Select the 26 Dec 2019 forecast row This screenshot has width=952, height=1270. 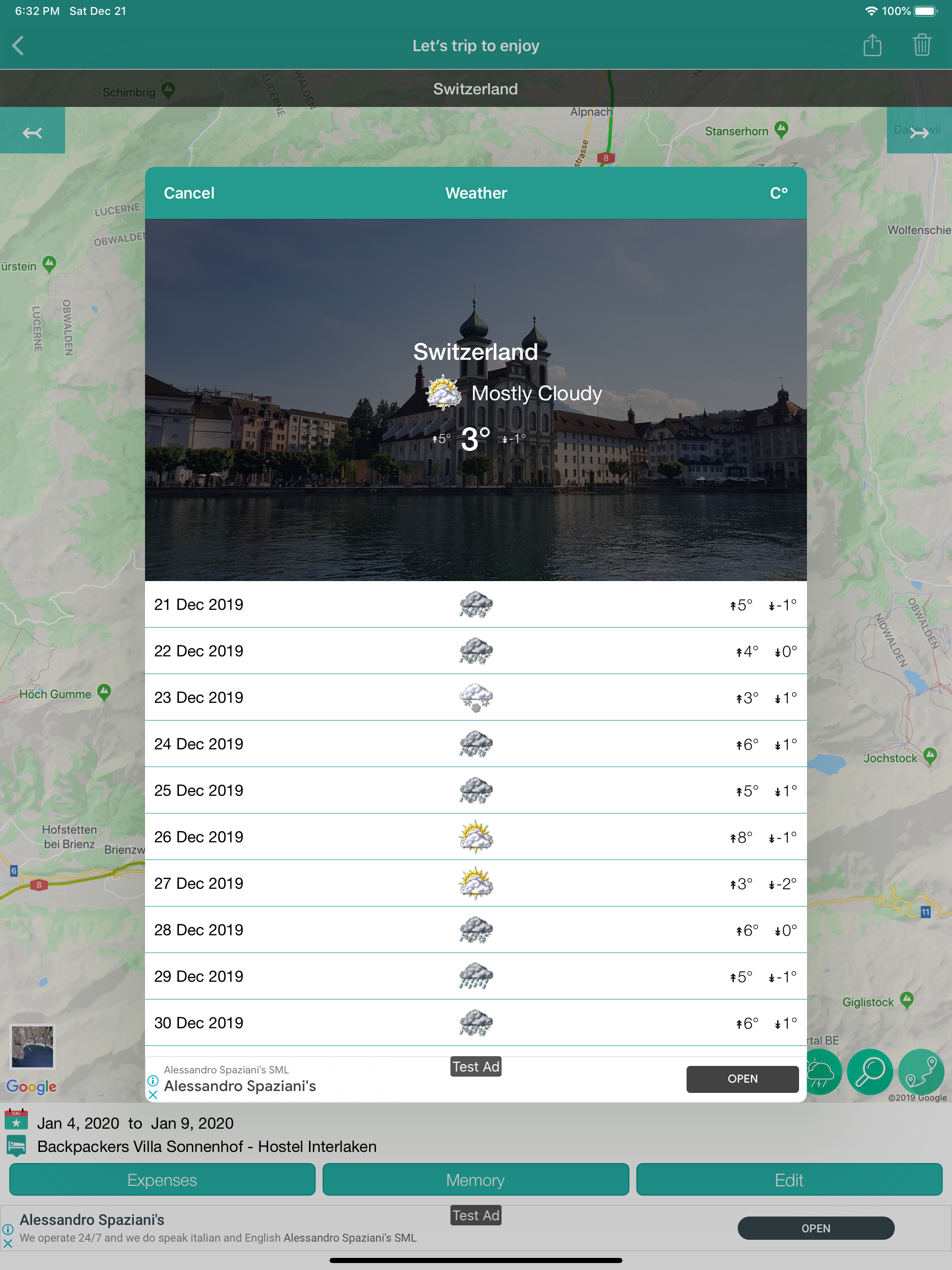click(x=476, y=837)
